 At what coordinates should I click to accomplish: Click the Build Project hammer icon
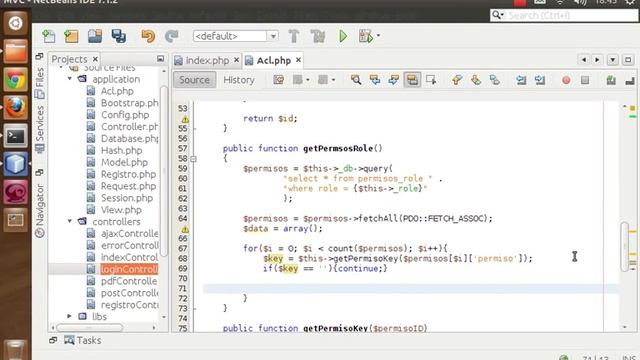[x=293, y=36]
